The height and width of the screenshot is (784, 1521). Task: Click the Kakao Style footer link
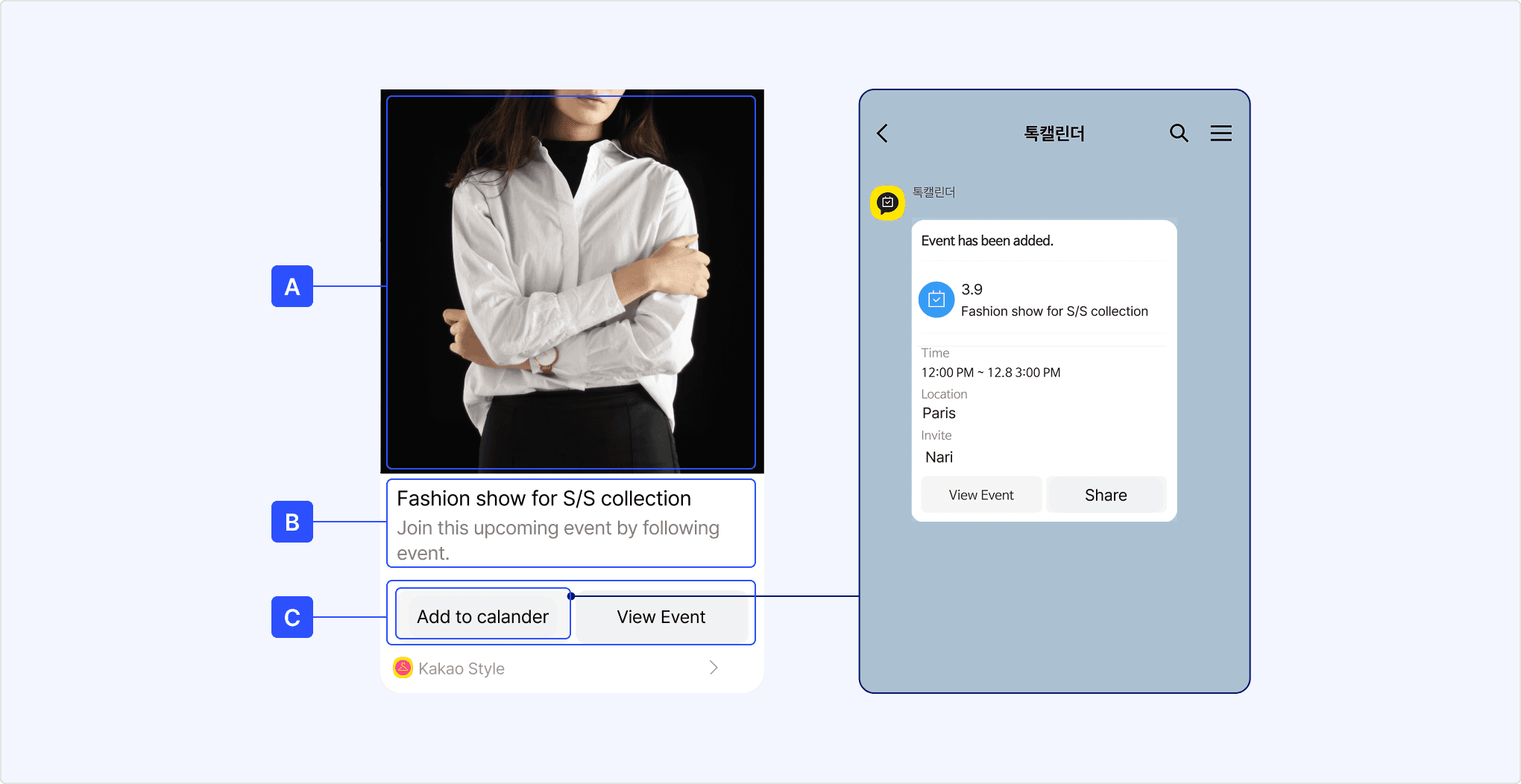461,668
